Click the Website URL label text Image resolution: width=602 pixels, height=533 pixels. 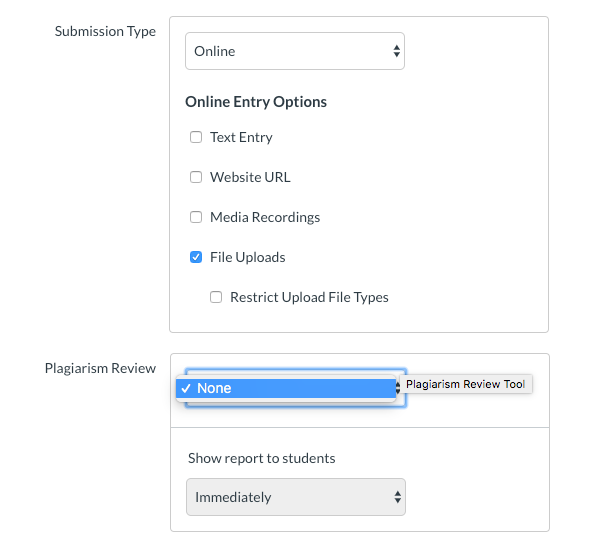250,177
